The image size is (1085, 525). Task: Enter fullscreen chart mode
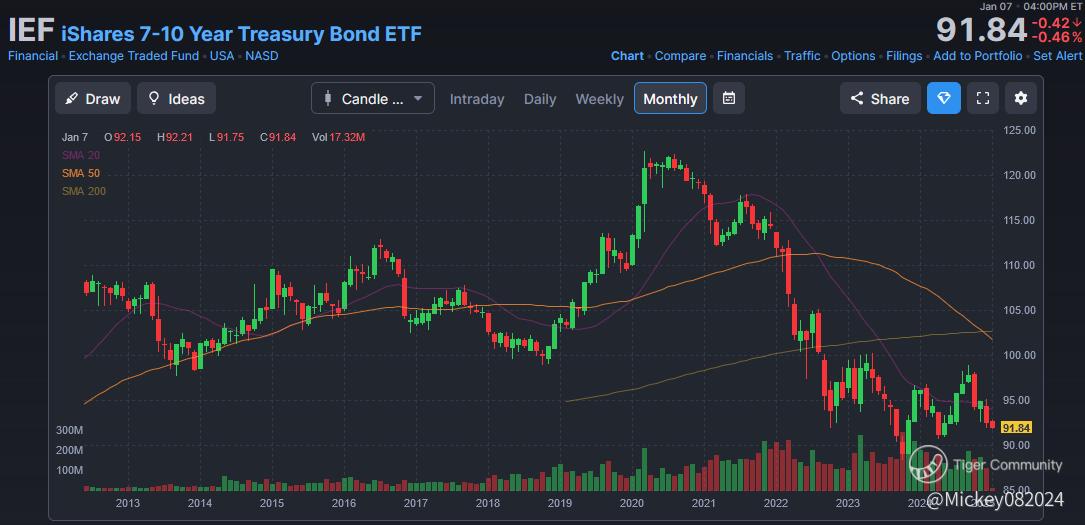[983, 99]
